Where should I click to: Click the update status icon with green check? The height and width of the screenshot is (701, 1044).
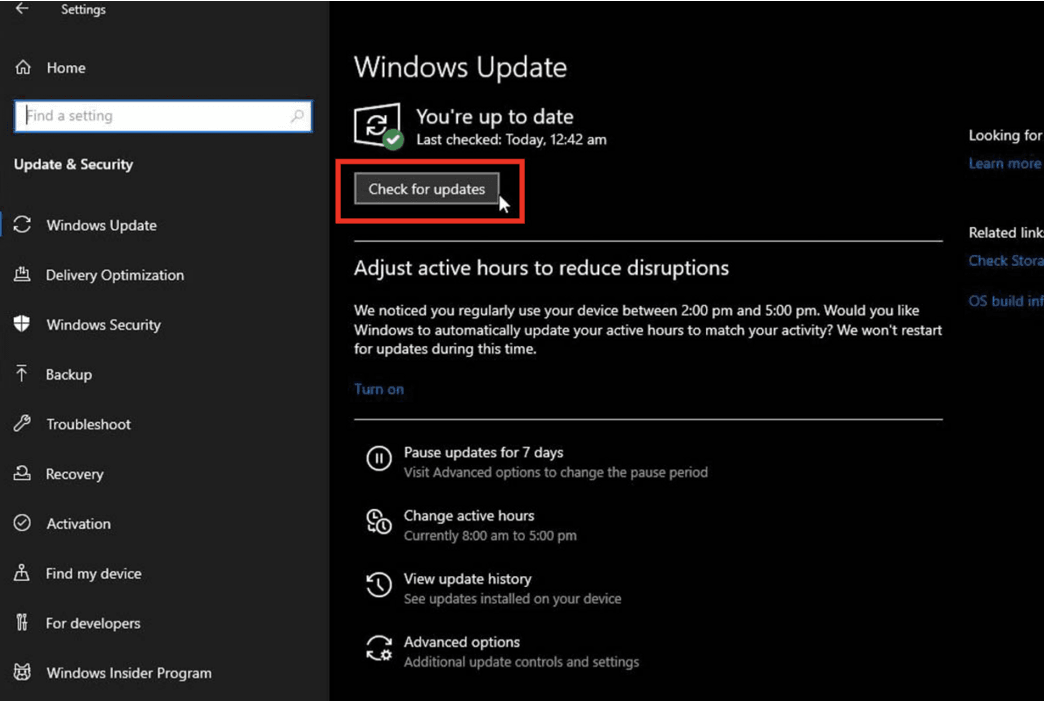click(x=378, y=126)
